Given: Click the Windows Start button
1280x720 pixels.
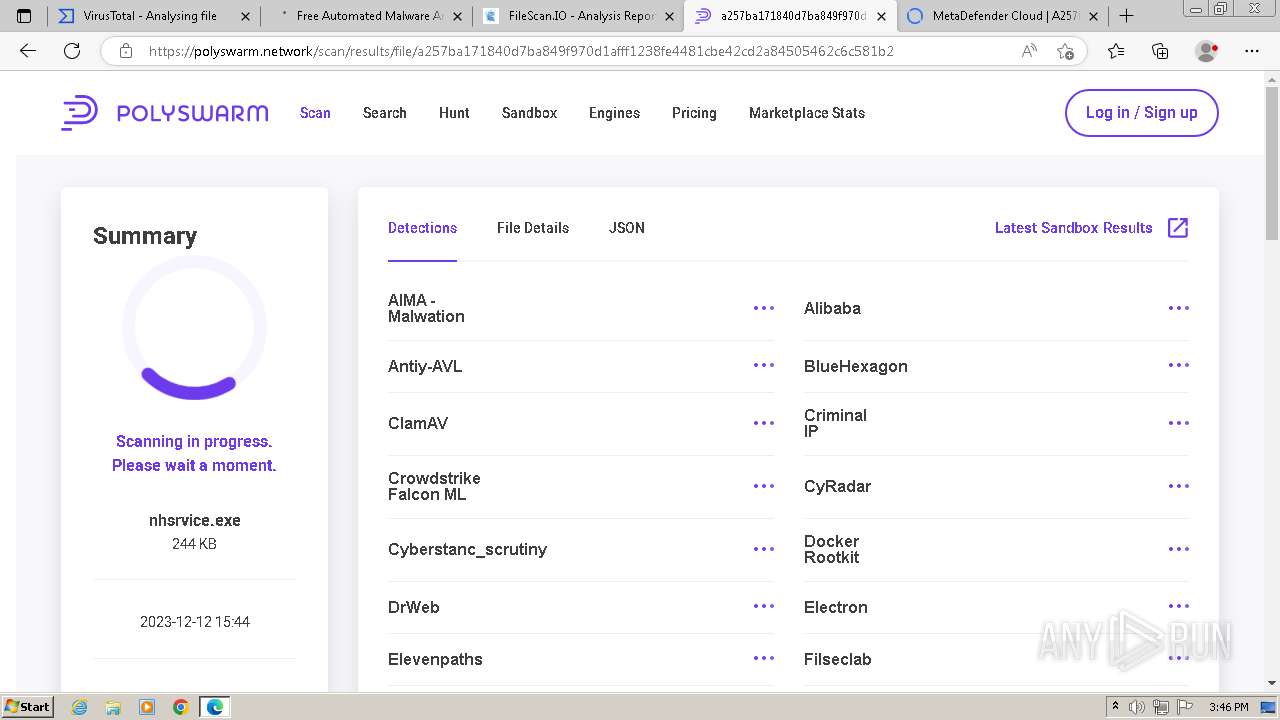Looking at the screenshot, I should click(x=28, y=707).
